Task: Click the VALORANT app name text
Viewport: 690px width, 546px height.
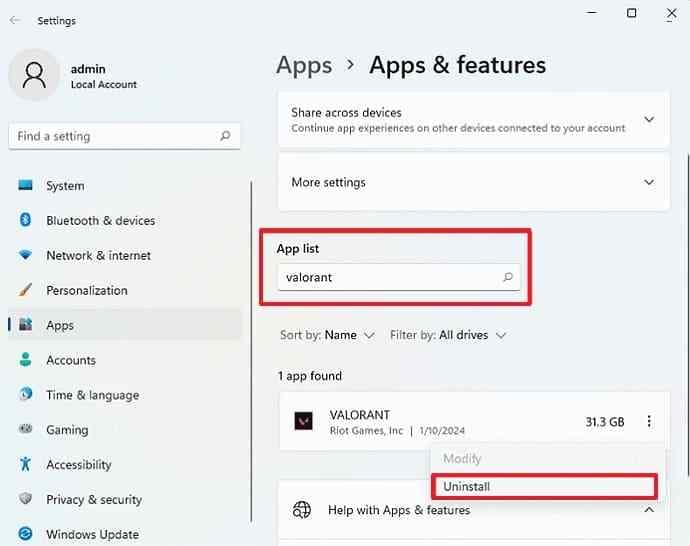Action: (360, 415)
